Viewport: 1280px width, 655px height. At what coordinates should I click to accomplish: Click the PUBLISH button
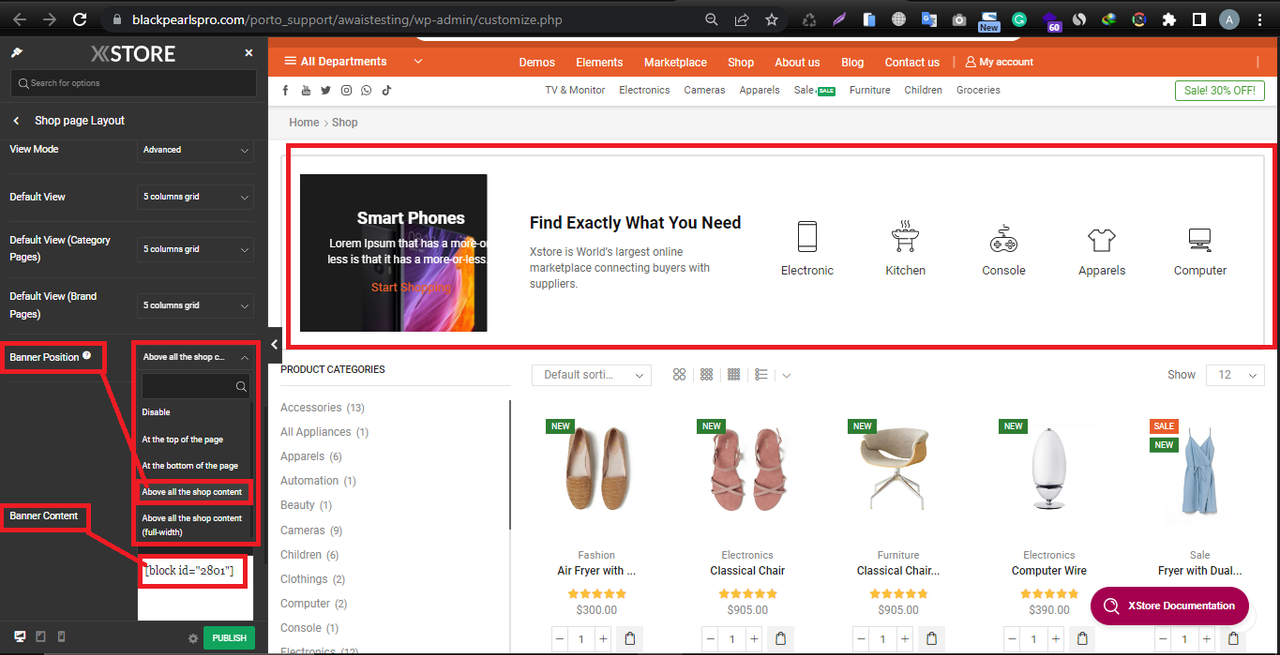[229, 638]
